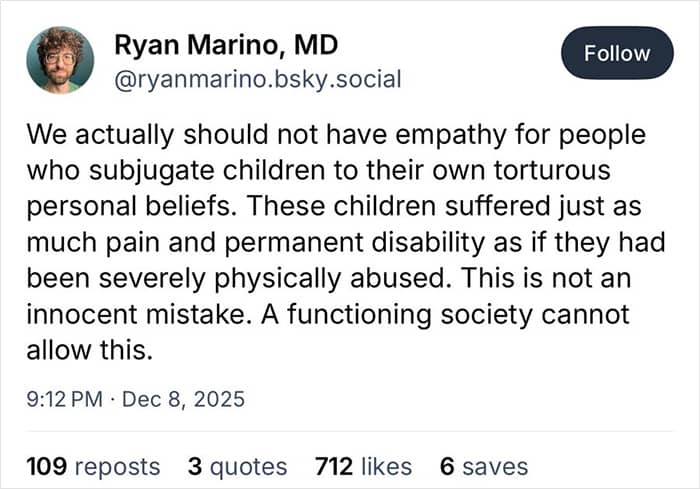
Task: Click the Dec 8, 2025 date
Action: tap(184, 400)
